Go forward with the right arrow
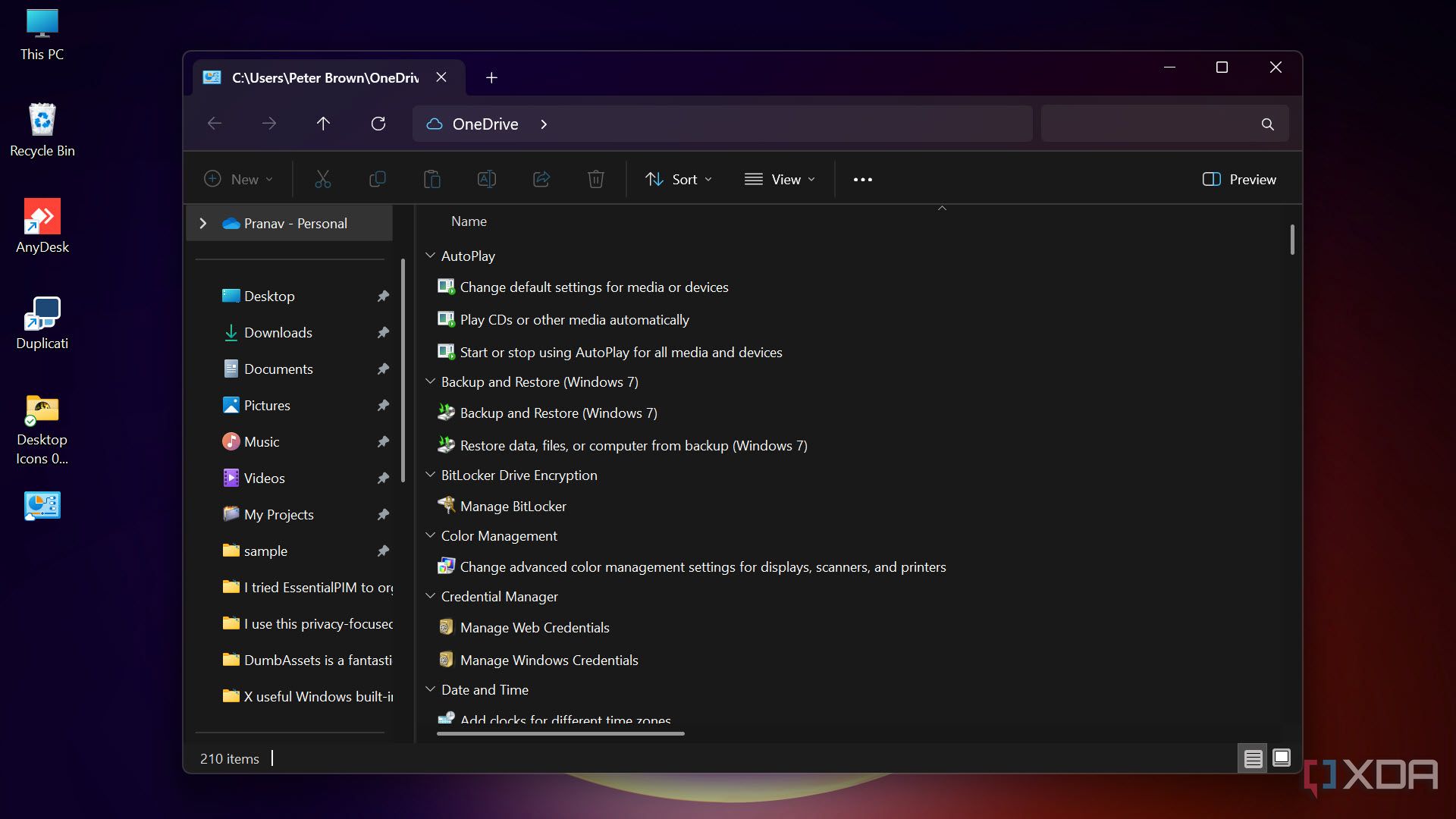Viewport: 1456px width, 819px height. 269,124
